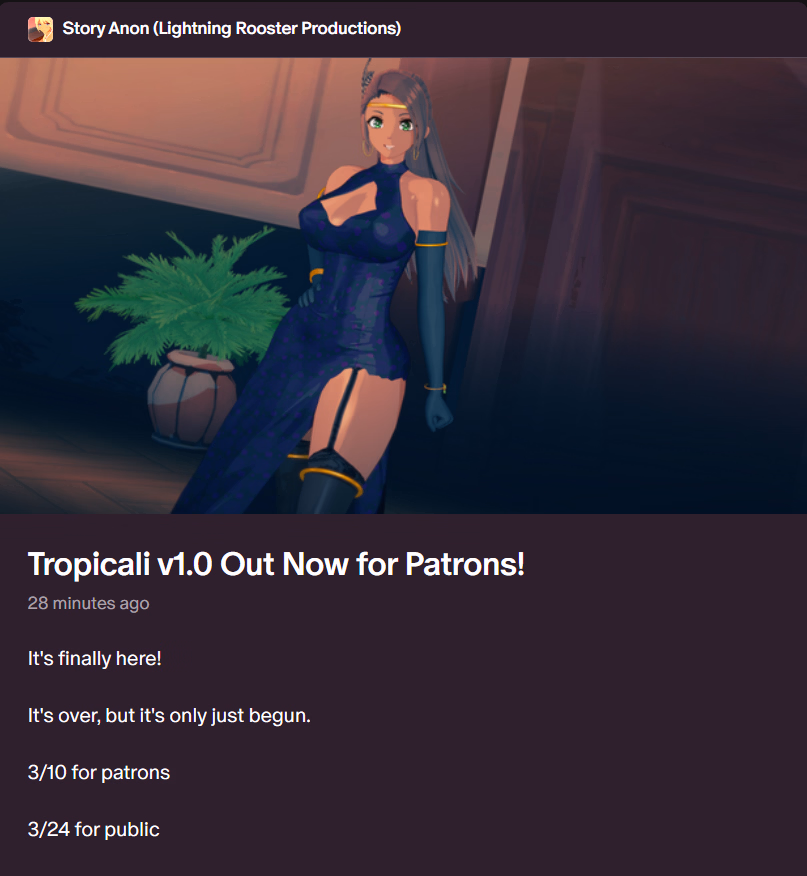Screen dimensions: 807x876
Task: Visit the Story Anon (Lightning Rooster Productions) page
Action: [x=231, y=28]
